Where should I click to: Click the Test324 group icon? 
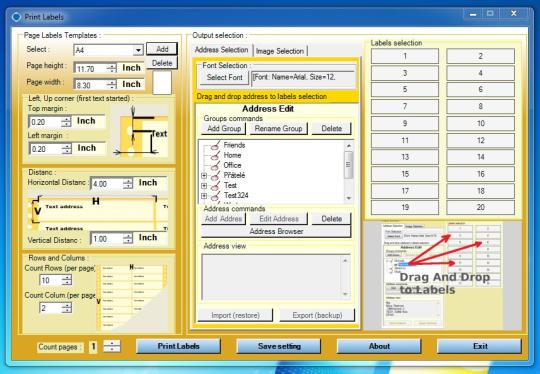216,196
